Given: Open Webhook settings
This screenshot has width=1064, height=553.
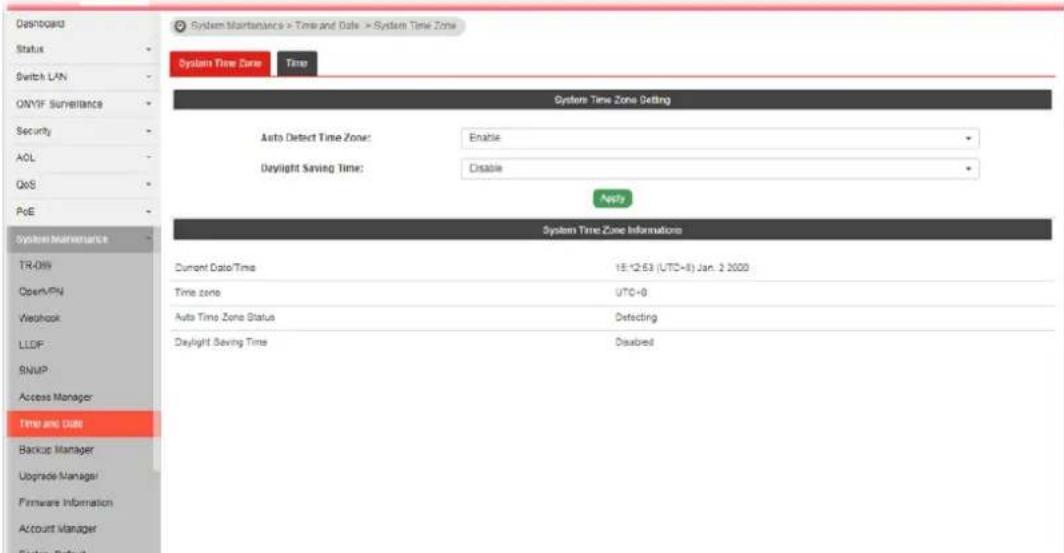Looking at the screenshot, I should click(39, 318).
